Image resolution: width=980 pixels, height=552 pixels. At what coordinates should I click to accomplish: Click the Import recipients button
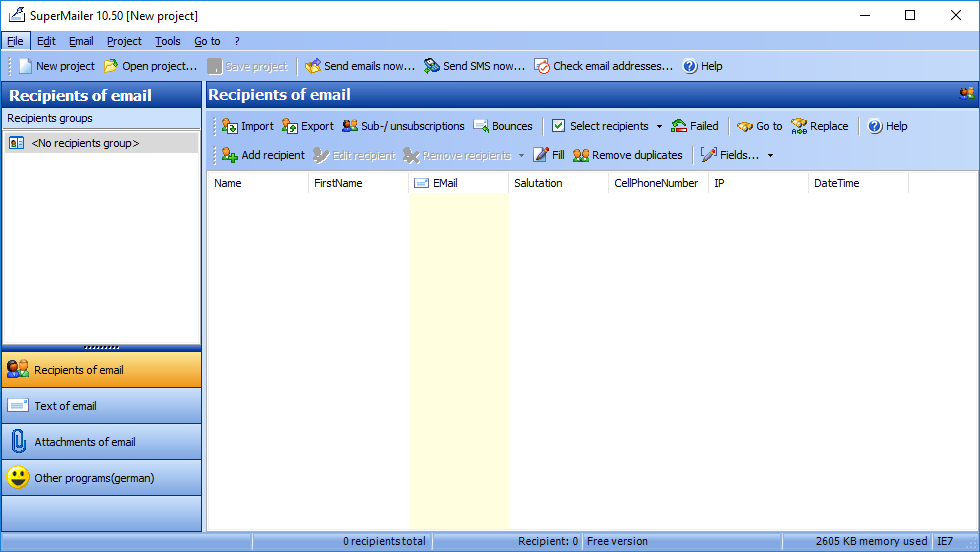pos(248,126)
